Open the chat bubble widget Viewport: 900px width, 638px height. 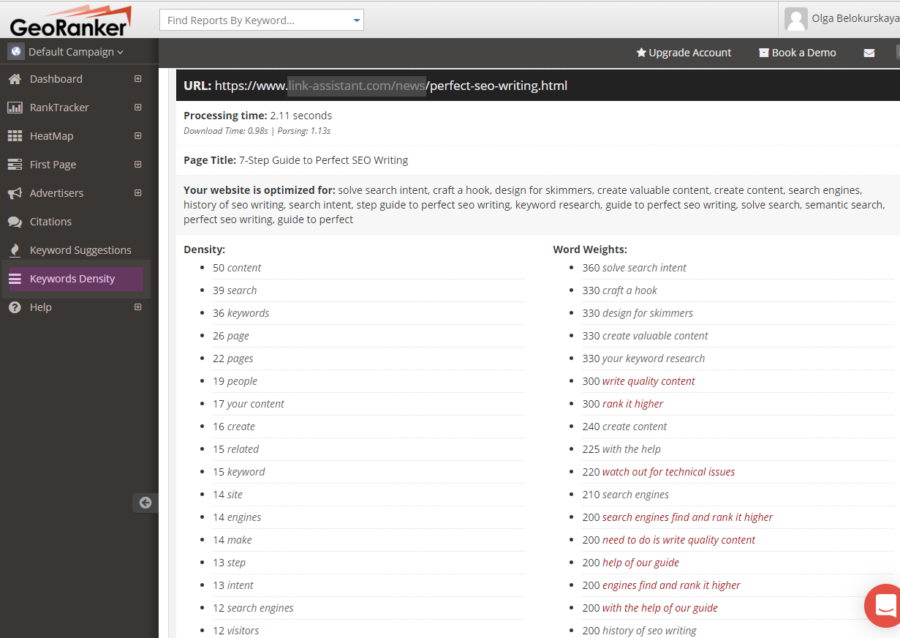[885, 606]
